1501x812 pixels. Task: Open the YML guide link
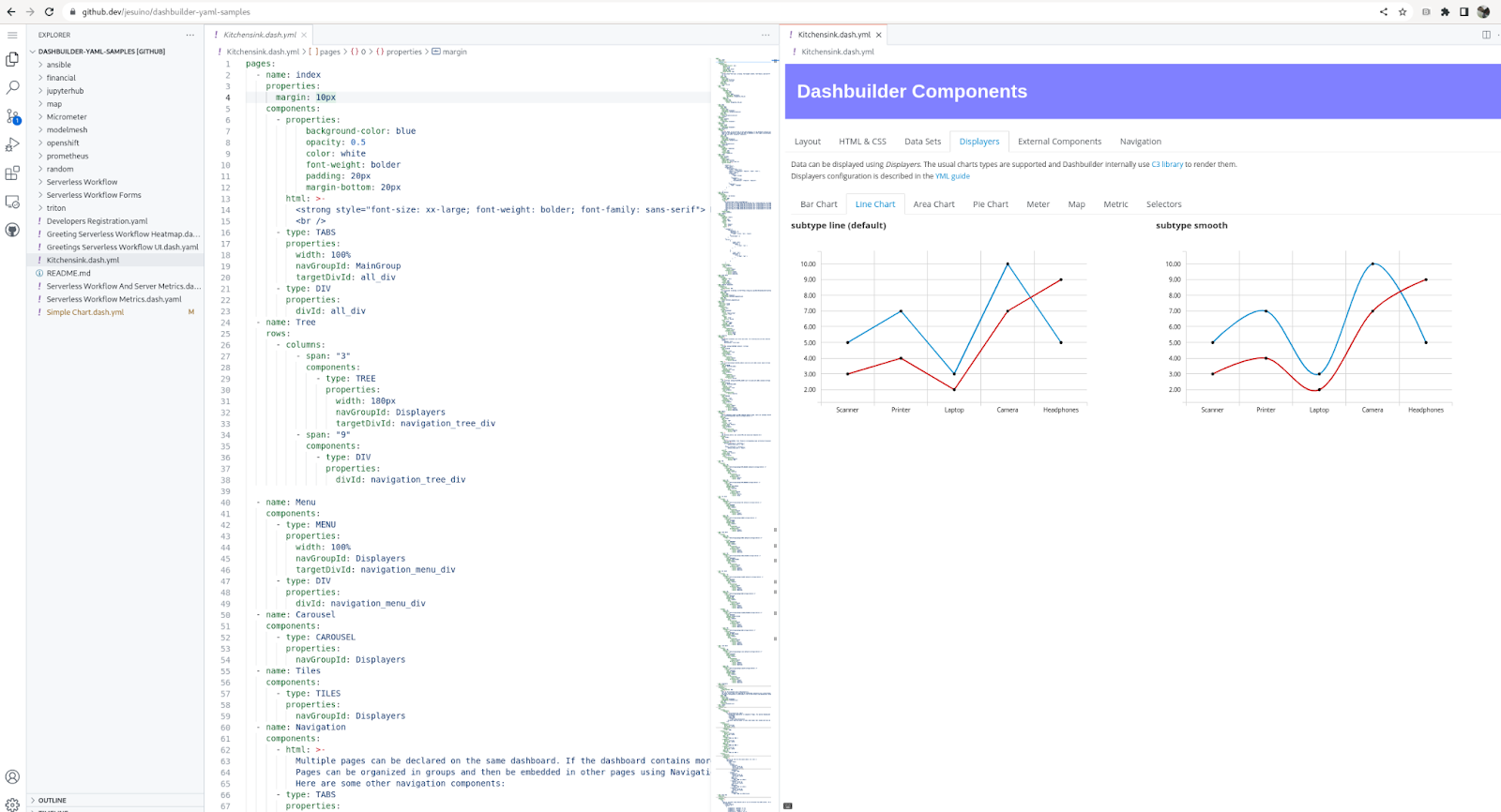tap(952, 176)
